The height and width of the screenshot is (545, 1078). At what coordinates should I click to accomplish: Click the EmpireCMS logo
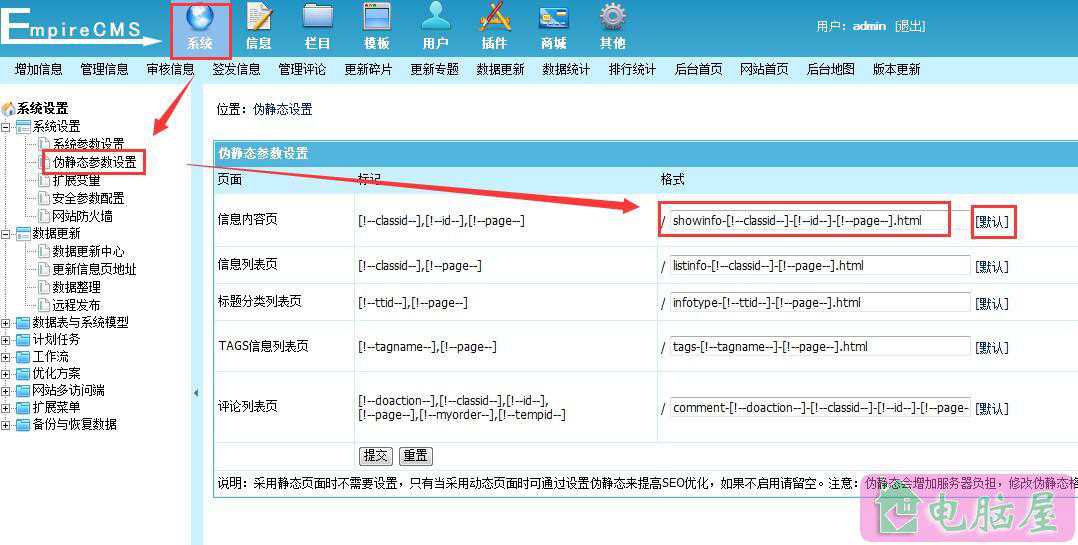[x=79, y=27]
